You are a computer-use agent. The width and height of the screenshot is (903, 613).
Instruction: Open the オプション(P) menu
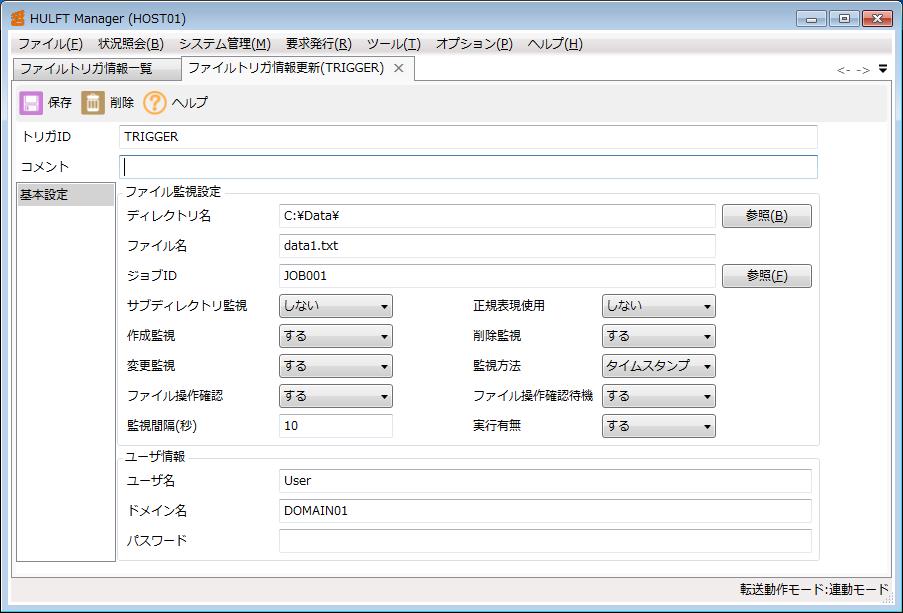pos(474,44)
